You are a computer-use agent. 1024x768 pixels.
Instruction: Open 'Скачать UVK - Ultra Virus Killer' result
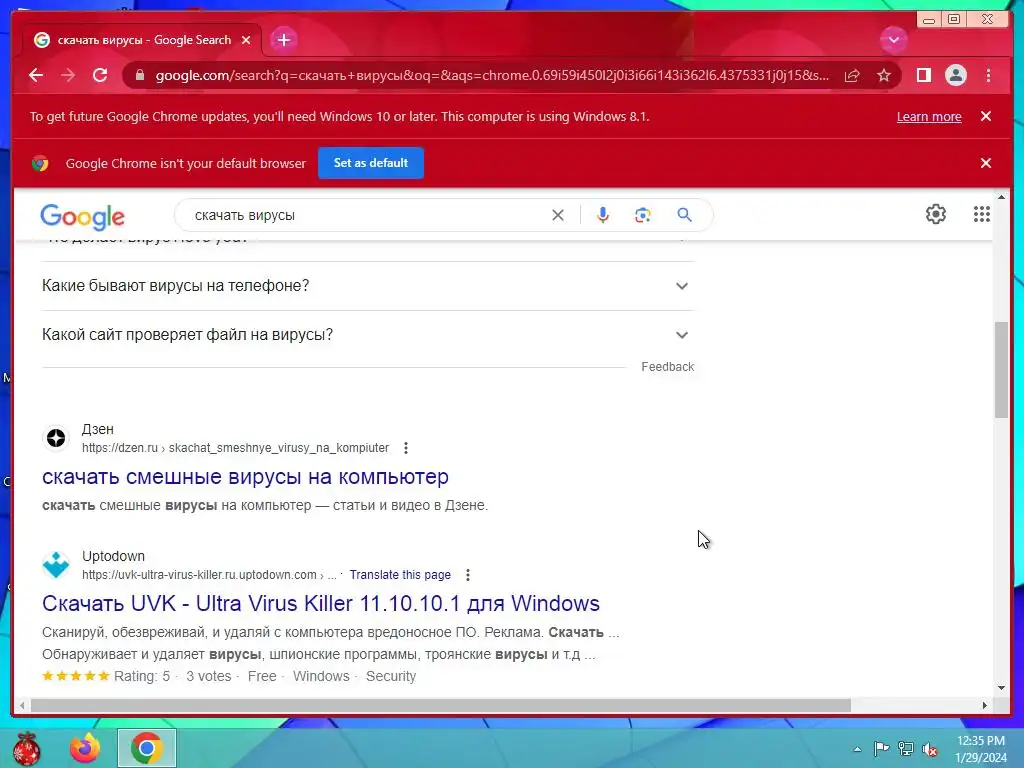tap(321, 603)
